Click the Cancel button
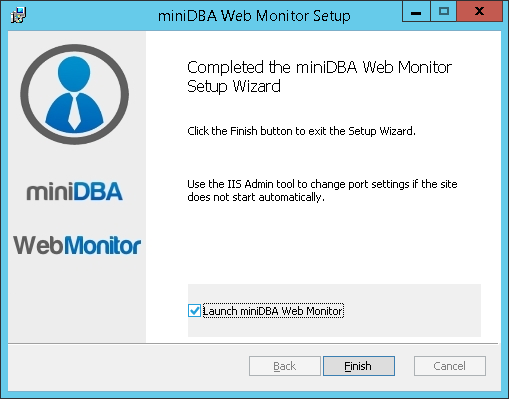Screen dimensions: 509x399 point(450,366)
